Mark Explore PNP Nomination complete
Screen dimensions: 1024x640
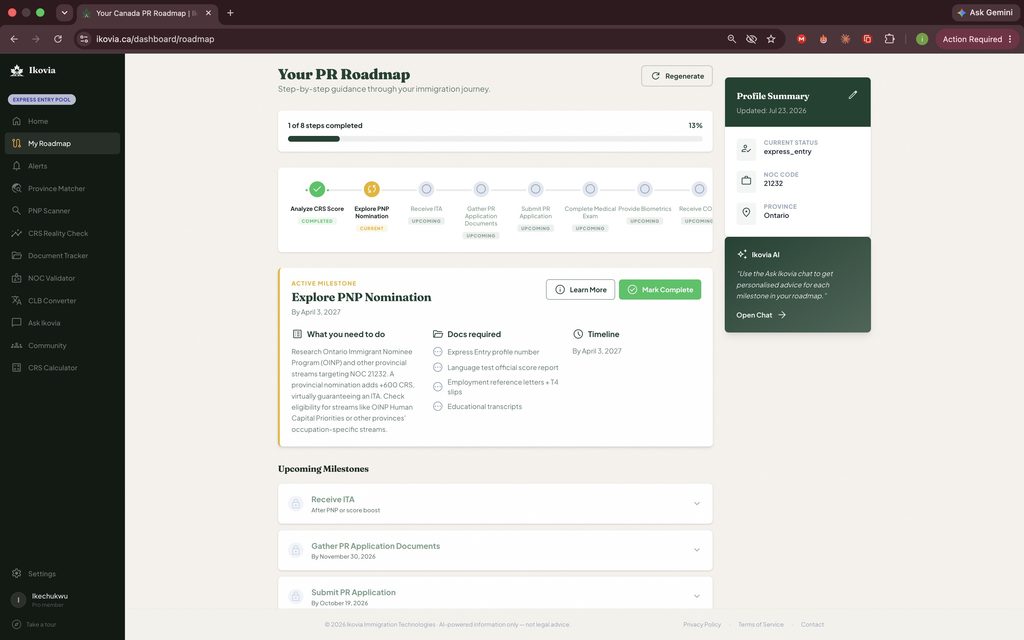660,289
